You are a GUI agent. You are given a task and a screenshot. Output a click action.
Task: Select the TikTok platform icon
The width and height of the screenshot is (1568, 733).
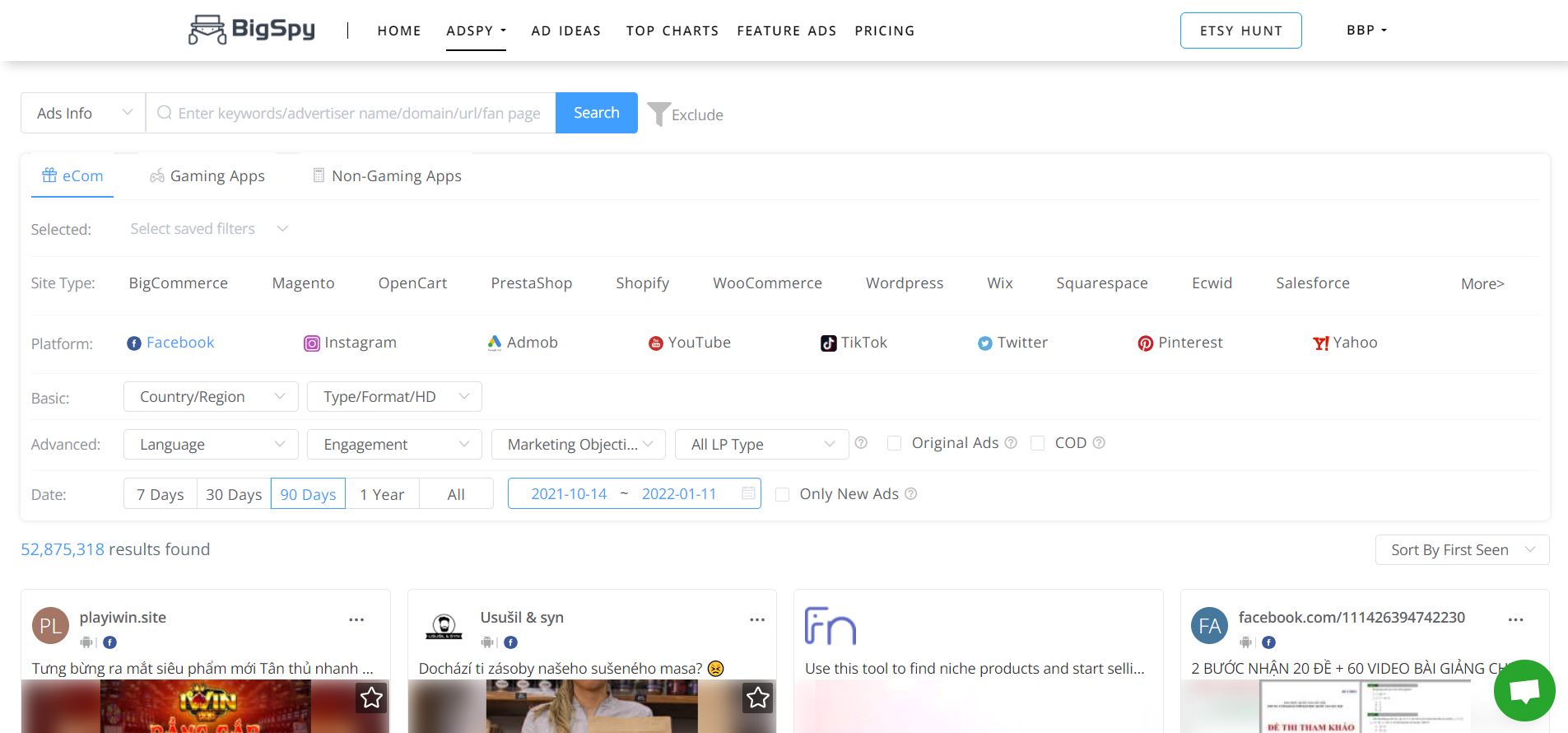pyautogui.click(x=828, y=343)
